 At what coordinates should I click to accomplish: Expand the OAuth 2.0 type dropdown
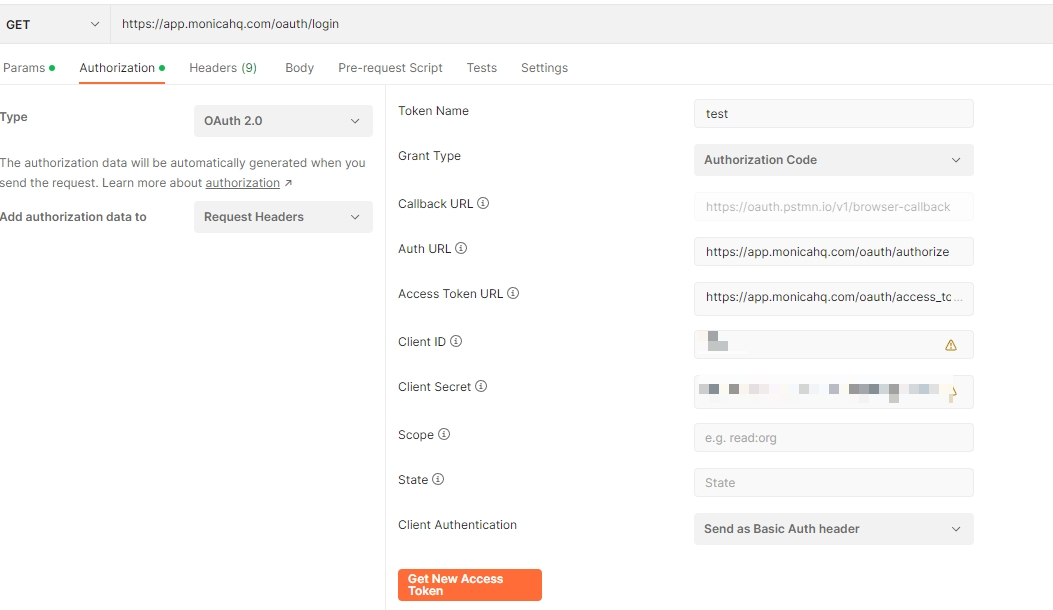point(283,121)
